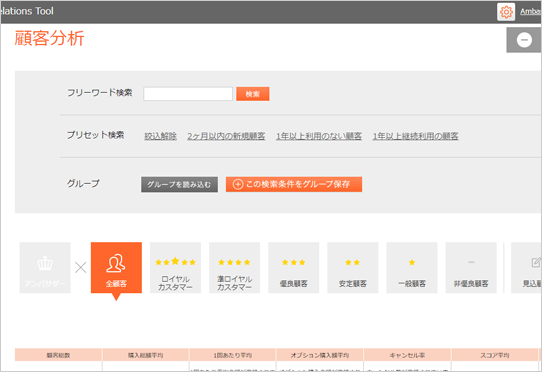
Task: Click the 1回あたり平均 column header
Action: pyautogui.click(x=233, y=355)
